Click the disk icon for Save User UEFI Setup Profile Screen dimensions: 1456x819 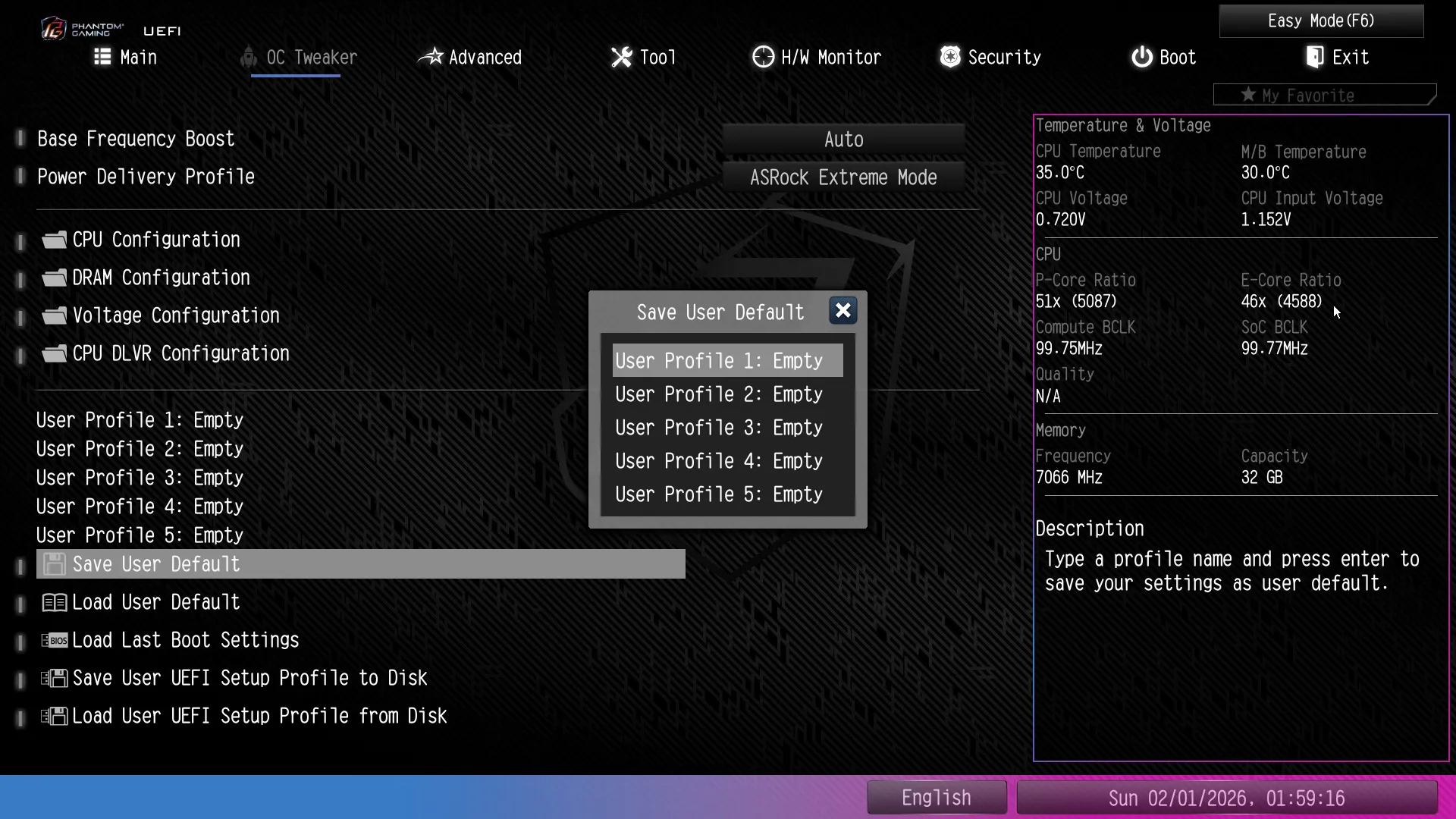[x=54, y=678]
